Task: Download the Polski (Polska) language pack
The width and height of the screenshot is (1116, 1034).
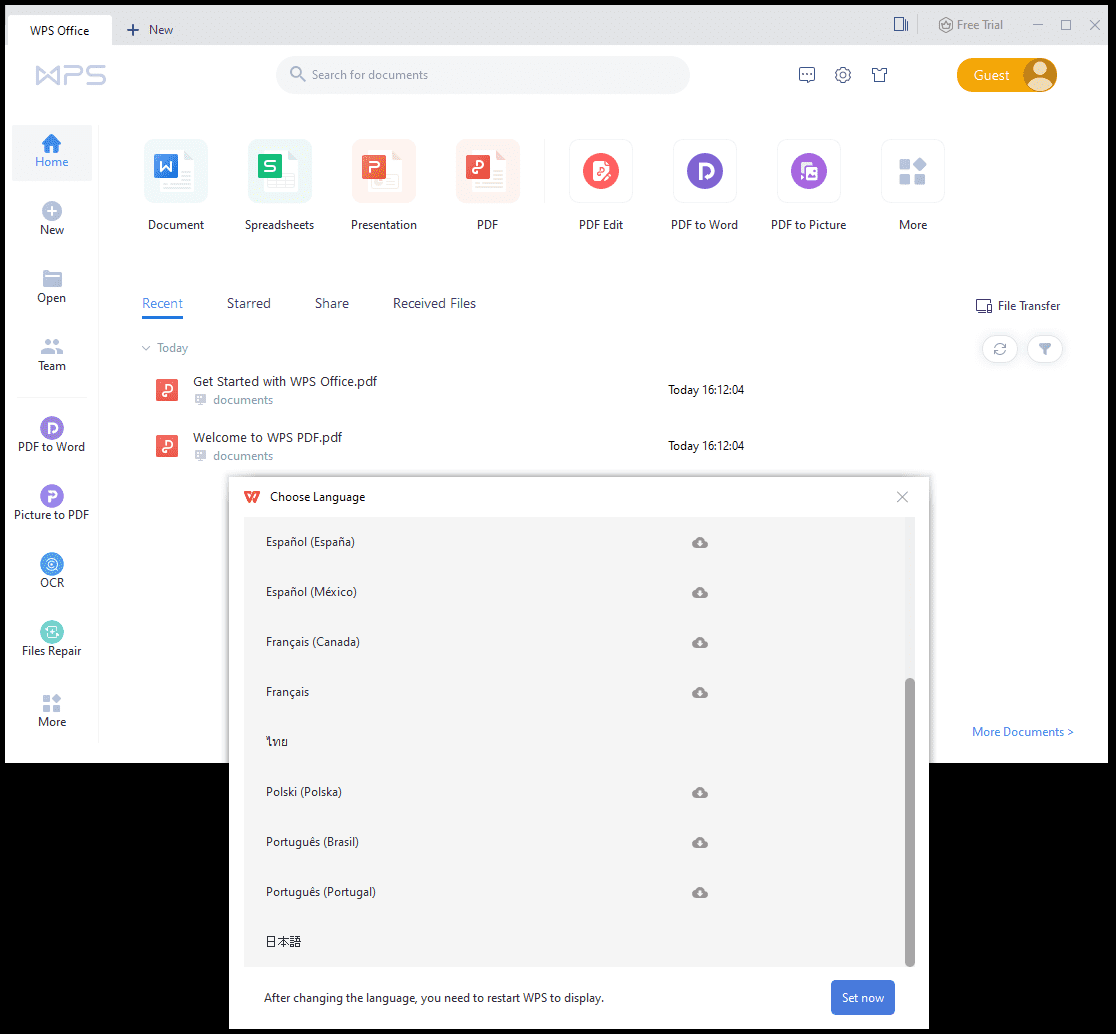Action: point(700,792)
